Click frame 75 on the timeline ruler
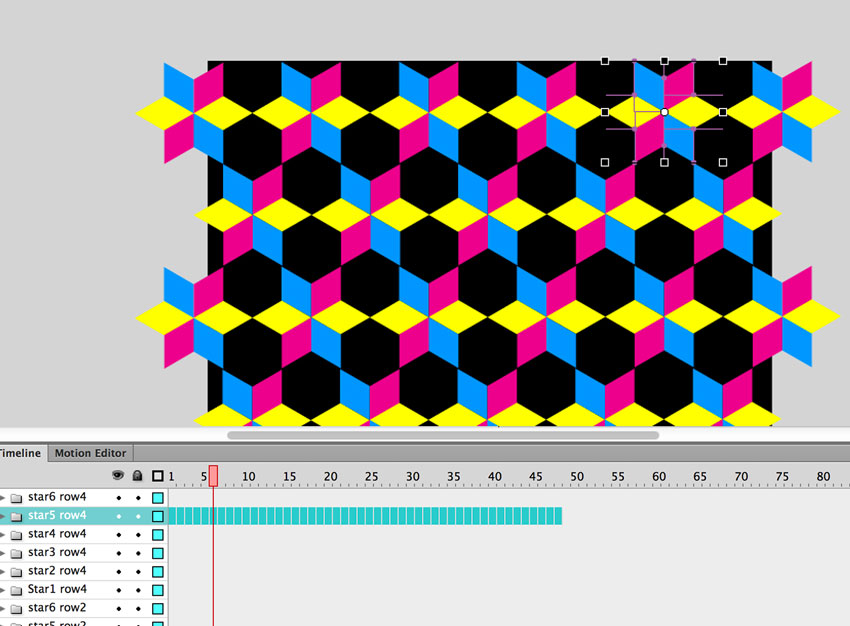Image resolution: width=850 pixels, height=626 pixels. click(782, 476)
